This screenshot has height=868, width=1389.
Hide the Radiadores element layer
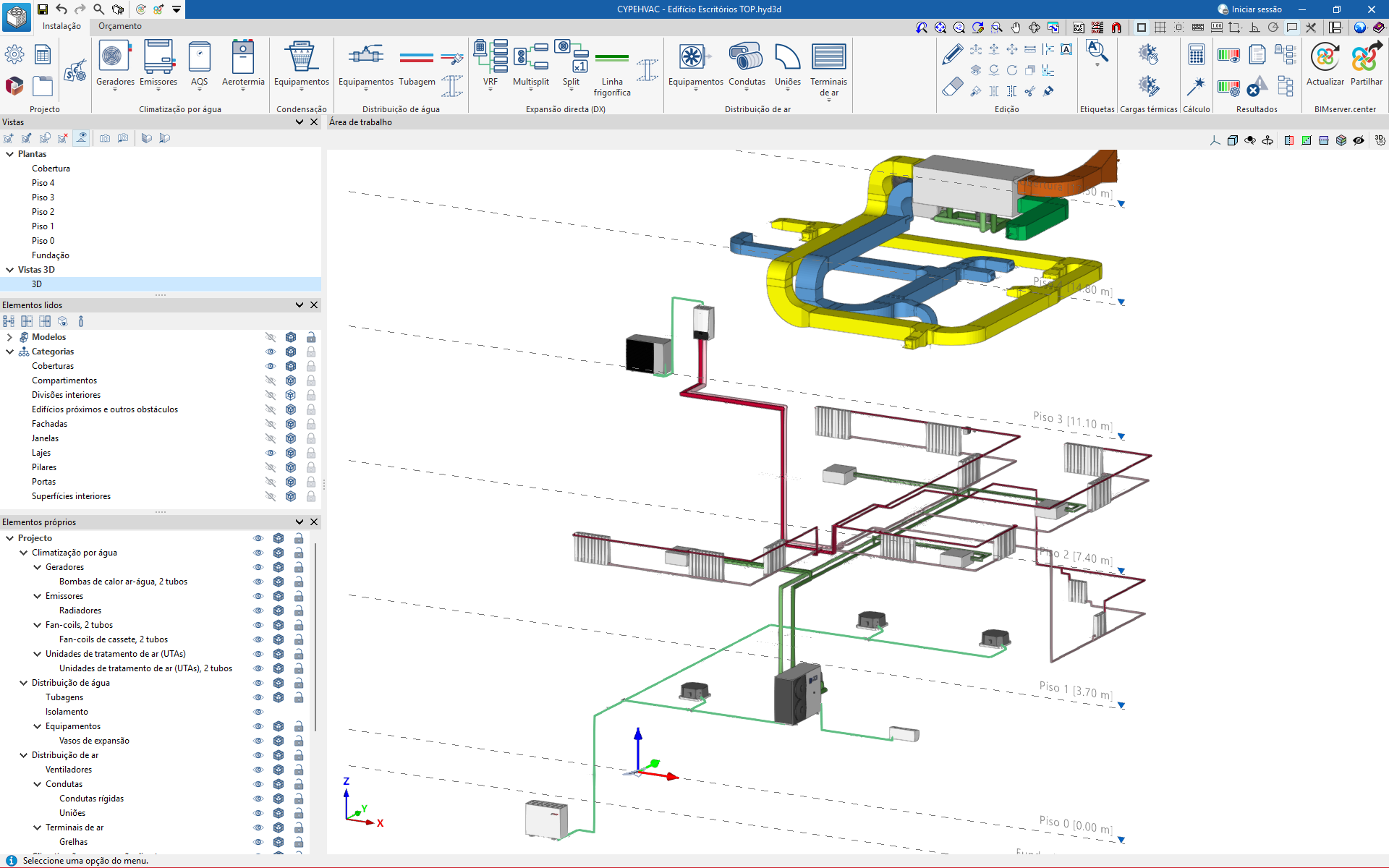pos(258,610)
